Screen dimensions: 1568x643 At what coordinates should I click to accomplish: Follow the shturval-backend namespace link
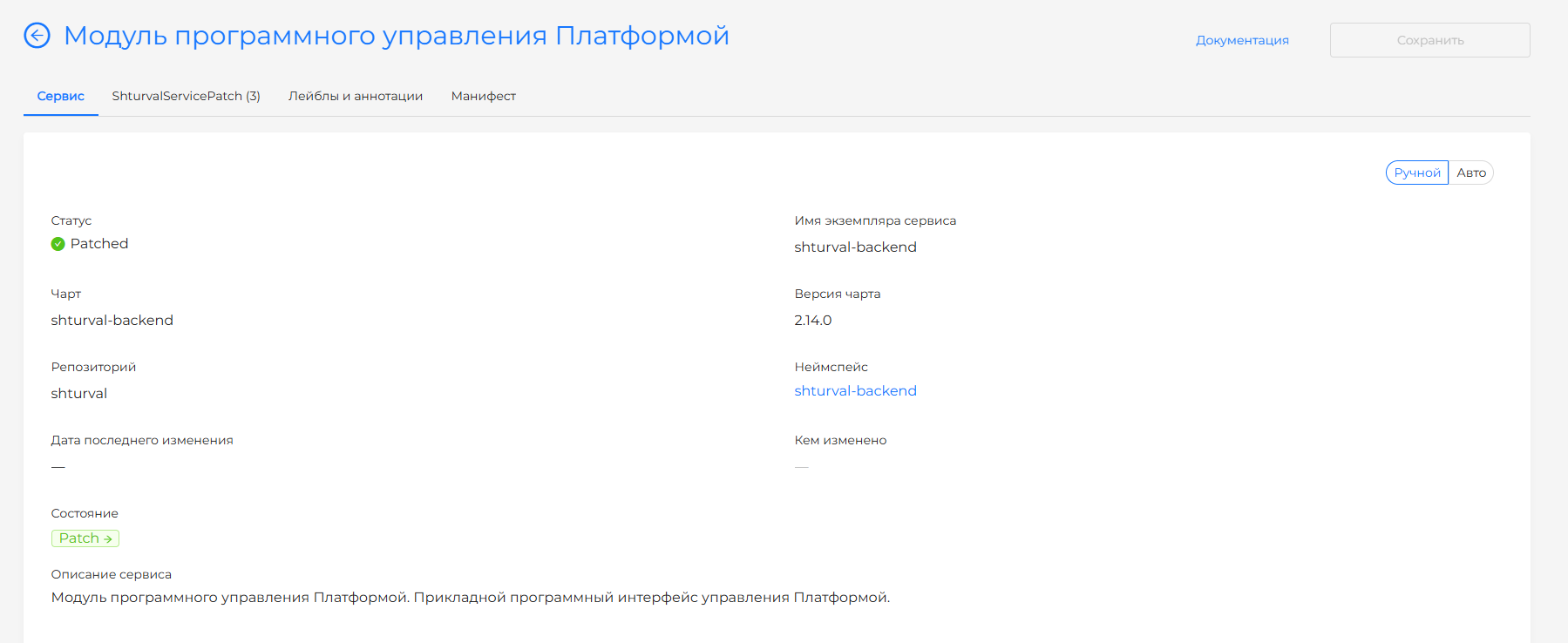[856, 390]
